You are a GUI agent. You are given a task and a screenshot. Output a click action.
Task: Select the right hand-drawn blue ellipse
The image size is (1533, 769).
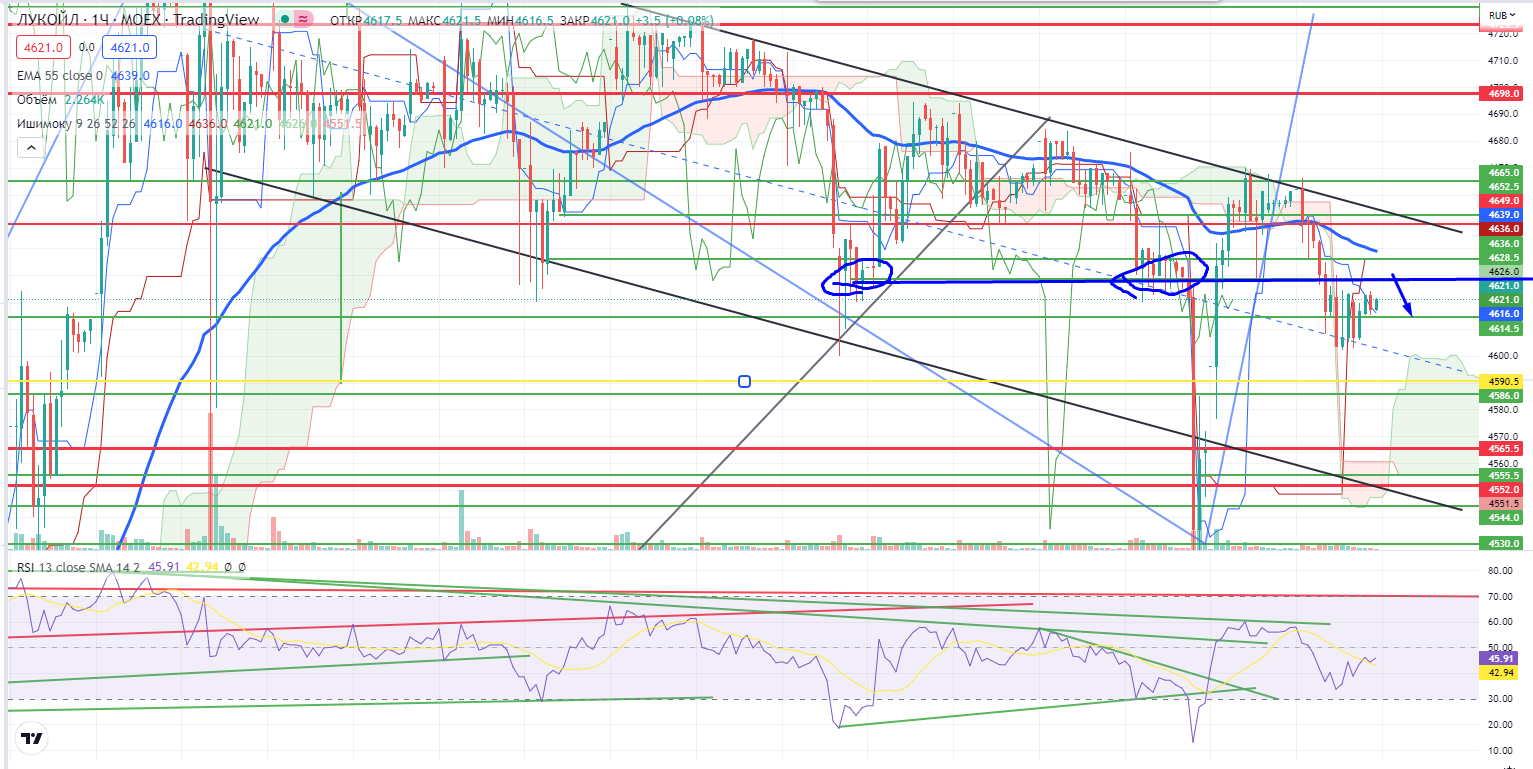[1162, 272]
